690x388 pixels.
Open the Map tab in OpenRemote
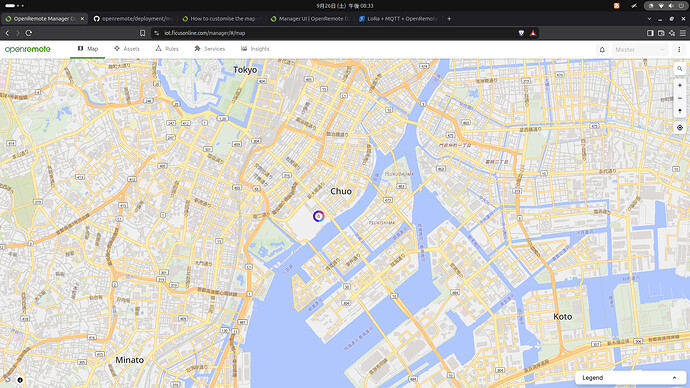coord(88,49)
